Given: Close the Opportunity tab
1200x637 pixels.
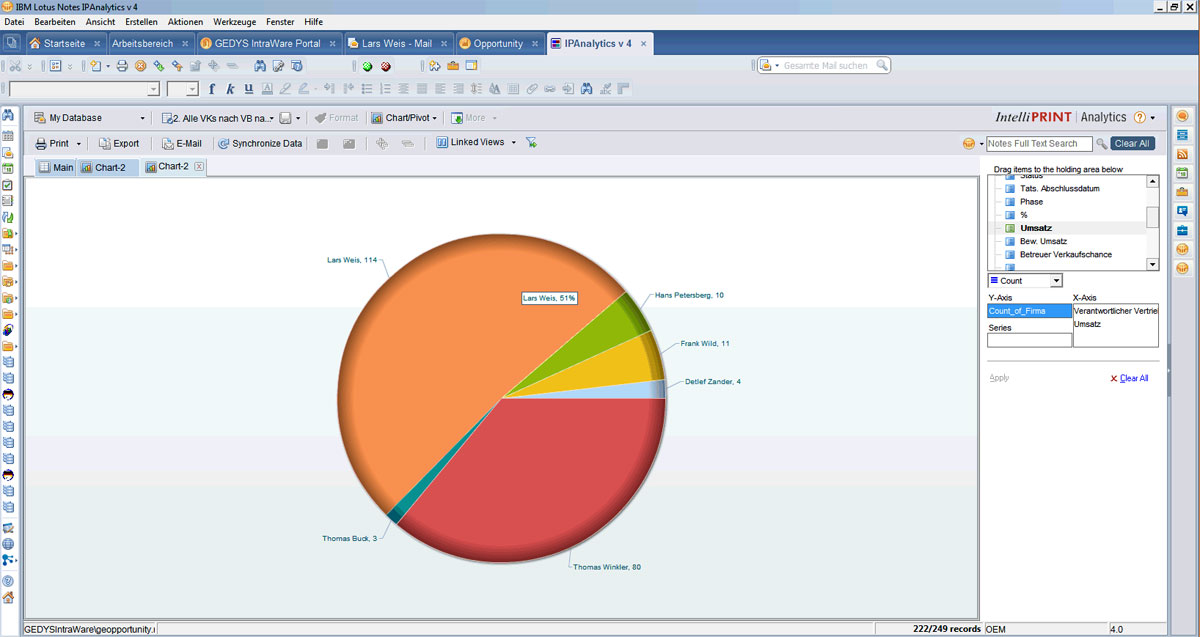Looking at the screenshot, I should coord(535,44).
